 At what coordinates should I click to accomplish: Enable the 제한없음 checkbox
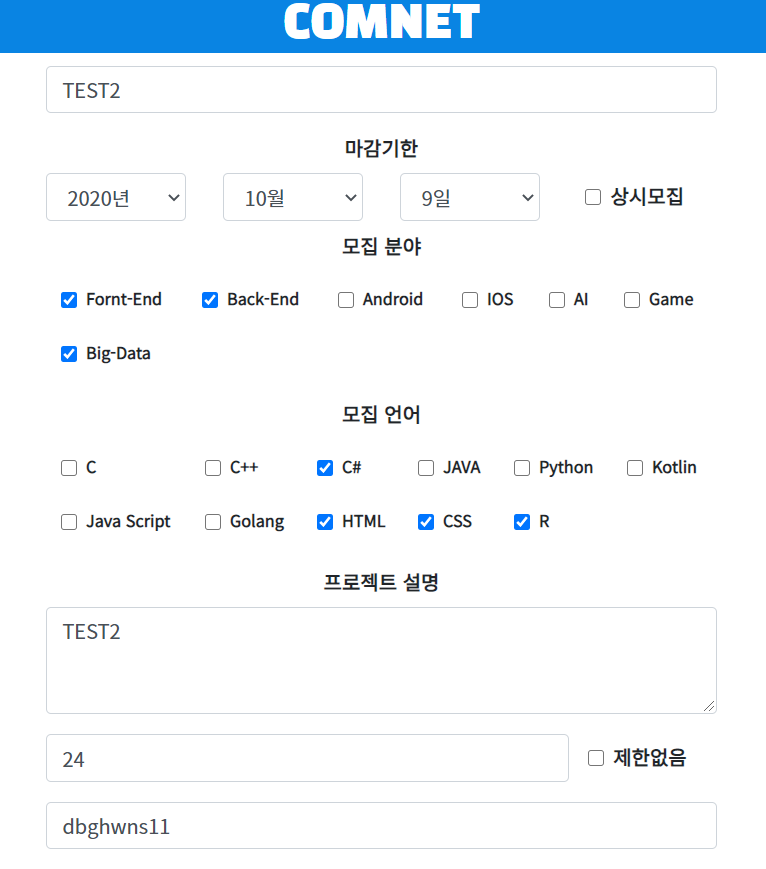(x=596, y=758)
